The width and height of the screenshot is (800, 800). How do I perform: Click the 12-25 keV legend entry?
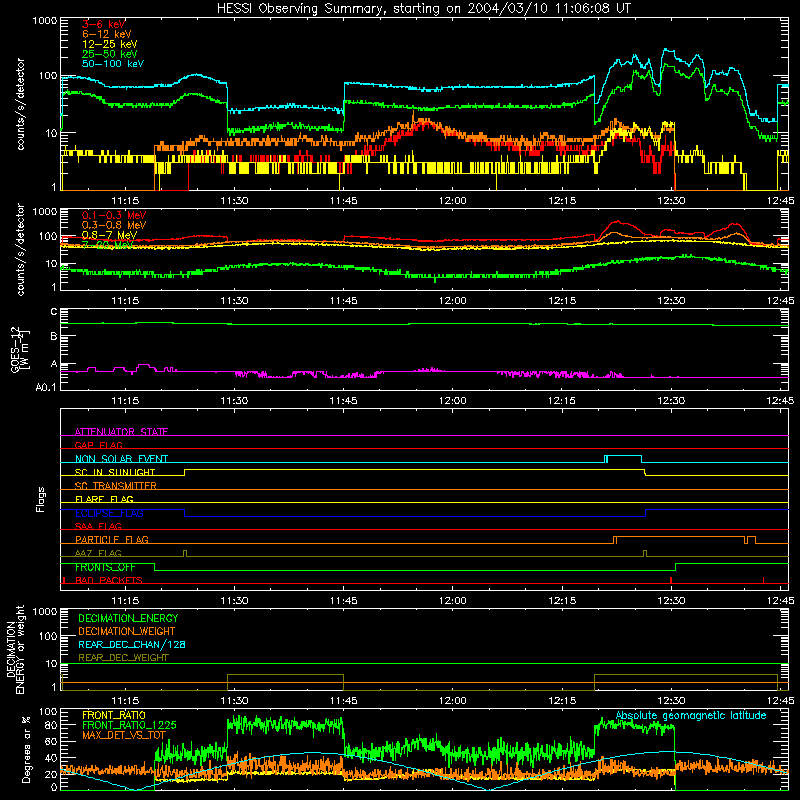110,44
